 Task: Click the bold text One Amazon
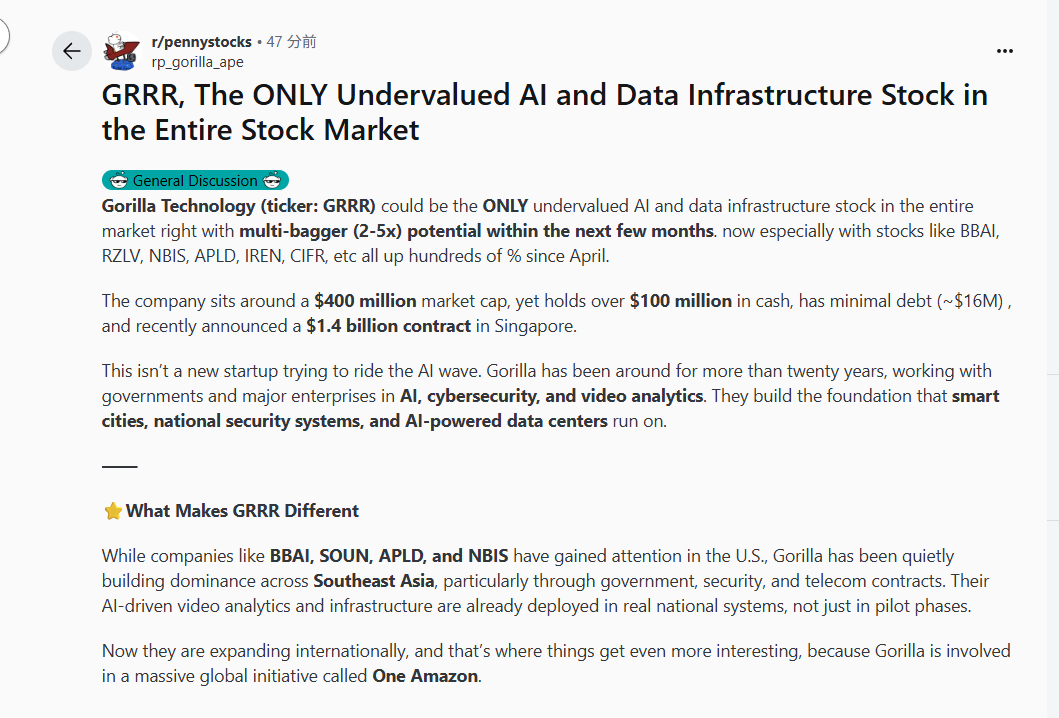click(426, 676)
